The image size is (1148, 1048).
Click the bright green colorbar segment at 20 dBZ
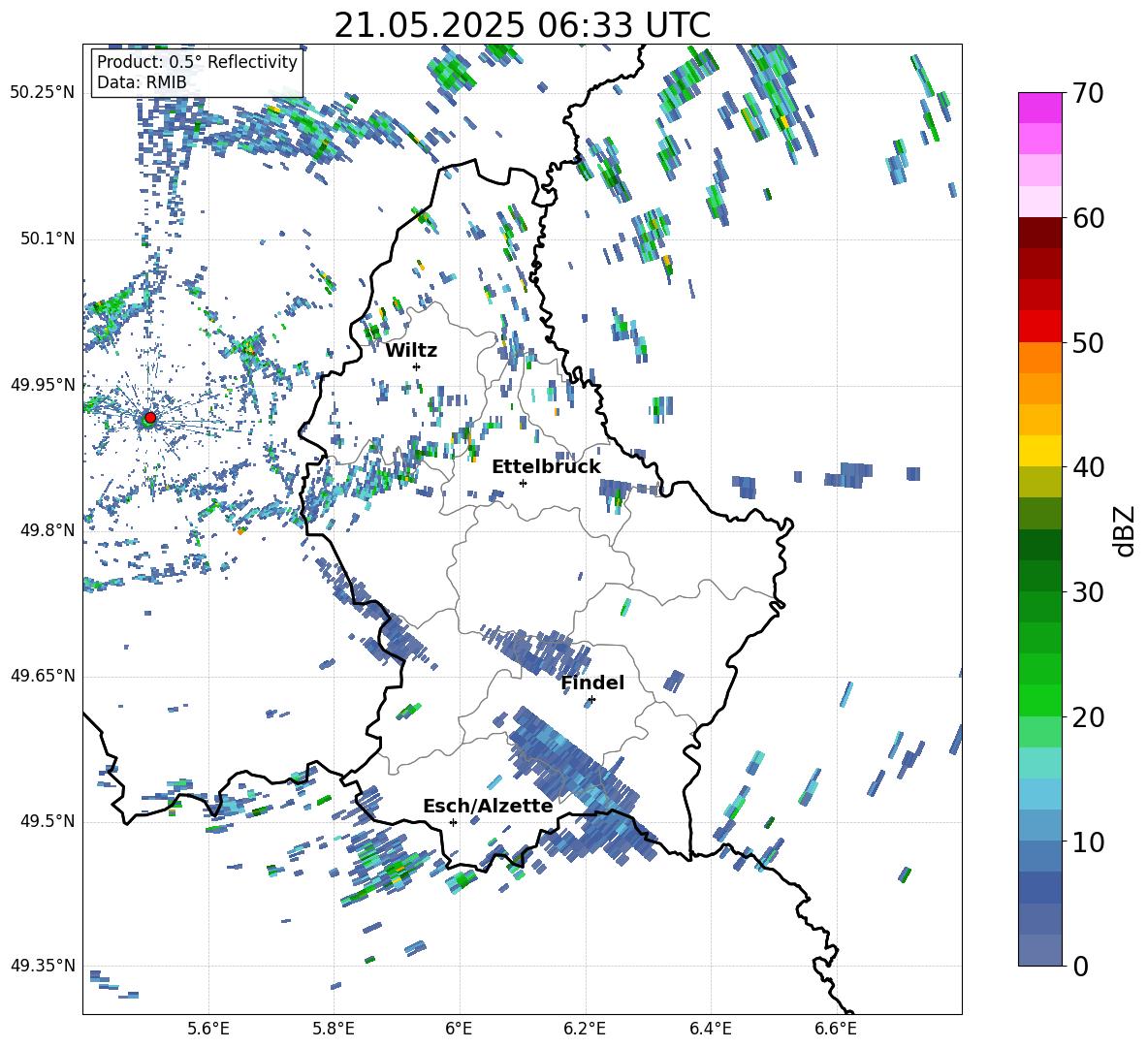point(1039,700)
